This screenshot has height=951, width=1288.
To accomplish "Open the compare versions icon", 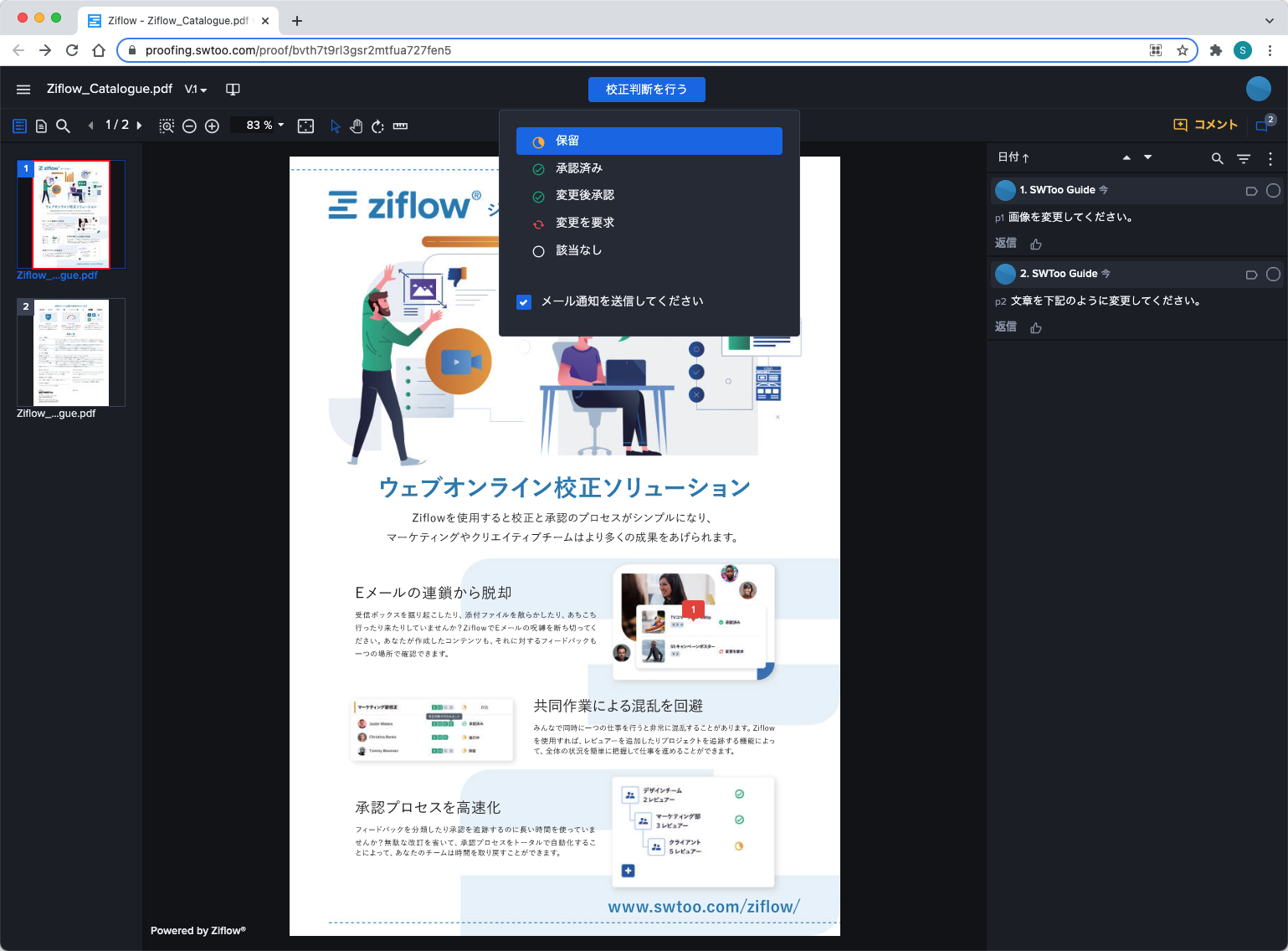I will [233, 90].
